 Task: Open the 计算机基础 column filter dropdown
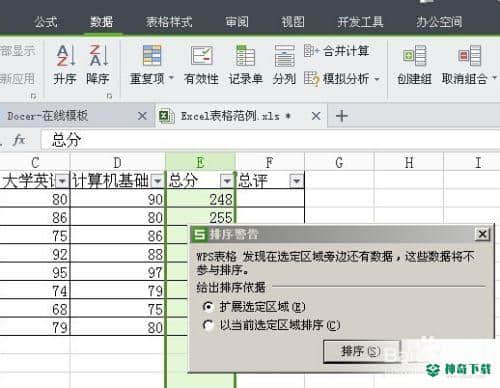pyautogui.click(x=157, y=181)
